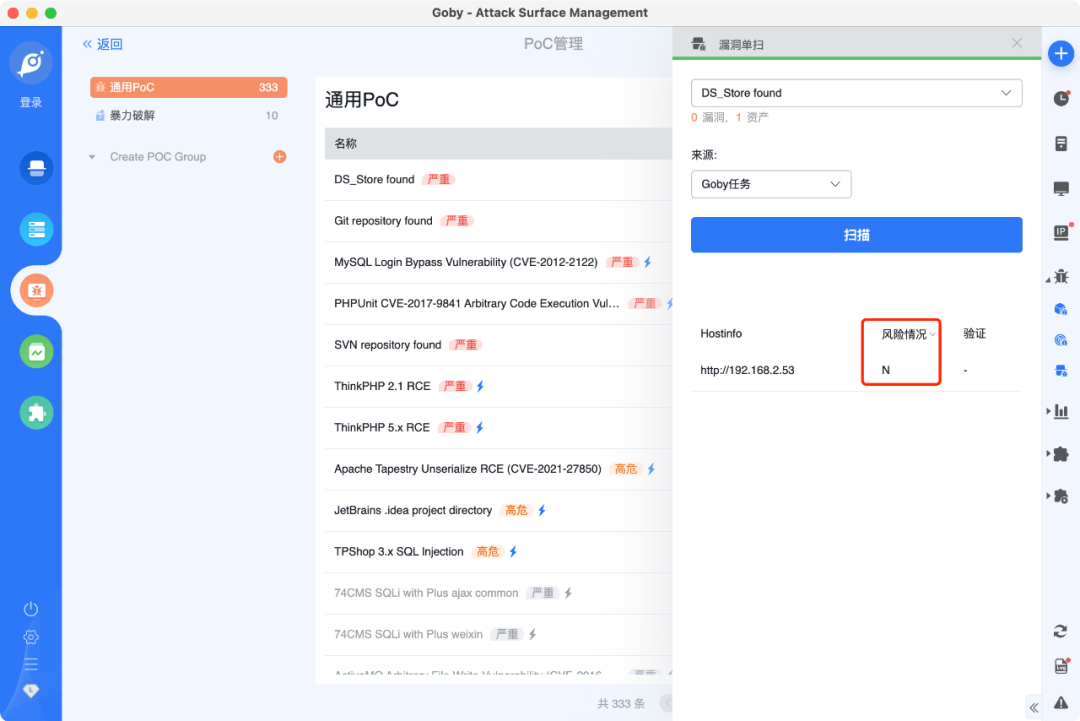Click the black bug icon on right bar
The width and height of the screenshot is (1080, 721).
pyautogui.click(x=1061, y=276)
